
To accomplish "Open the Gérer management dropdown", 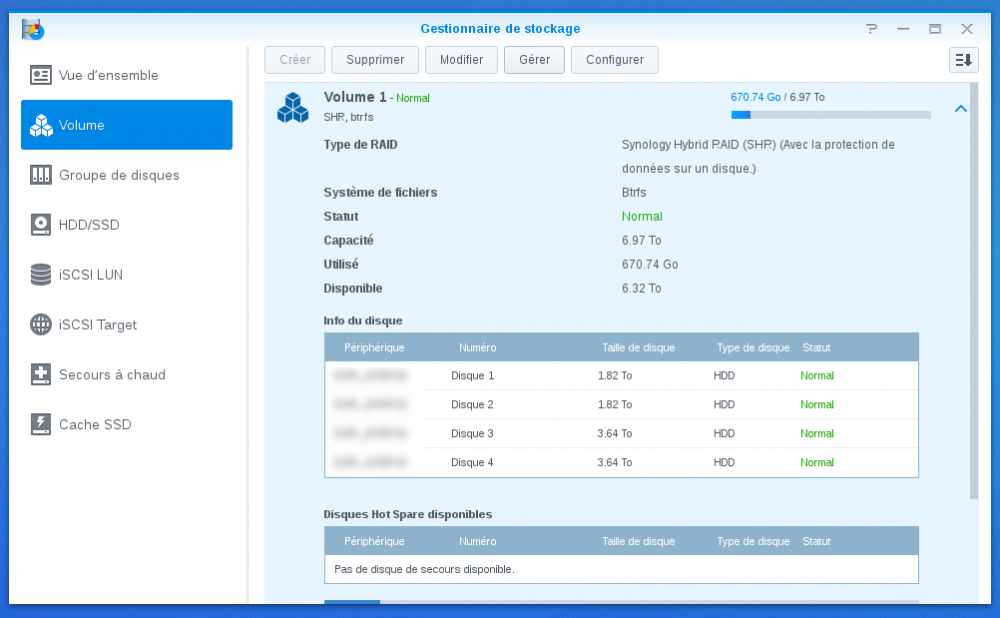I will [x=534, y=60].
